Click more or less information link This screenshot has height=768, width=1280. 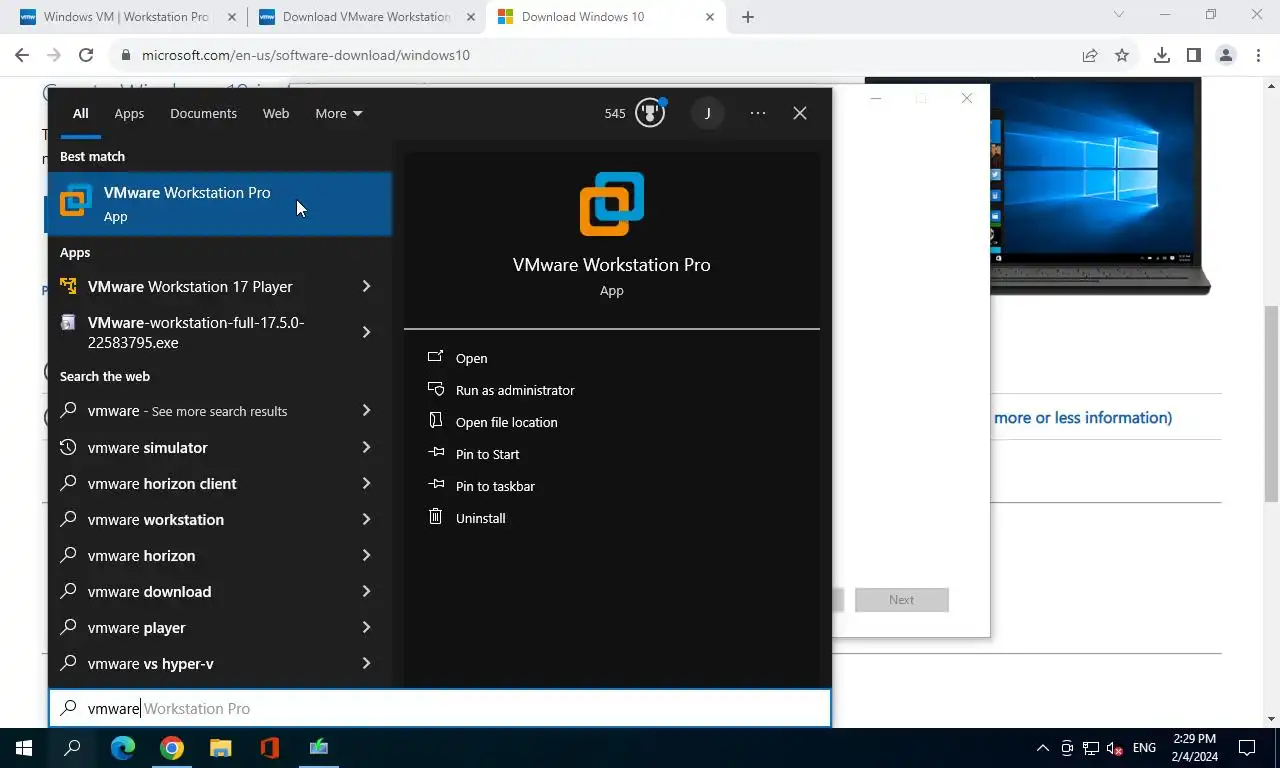(1083, 417)
